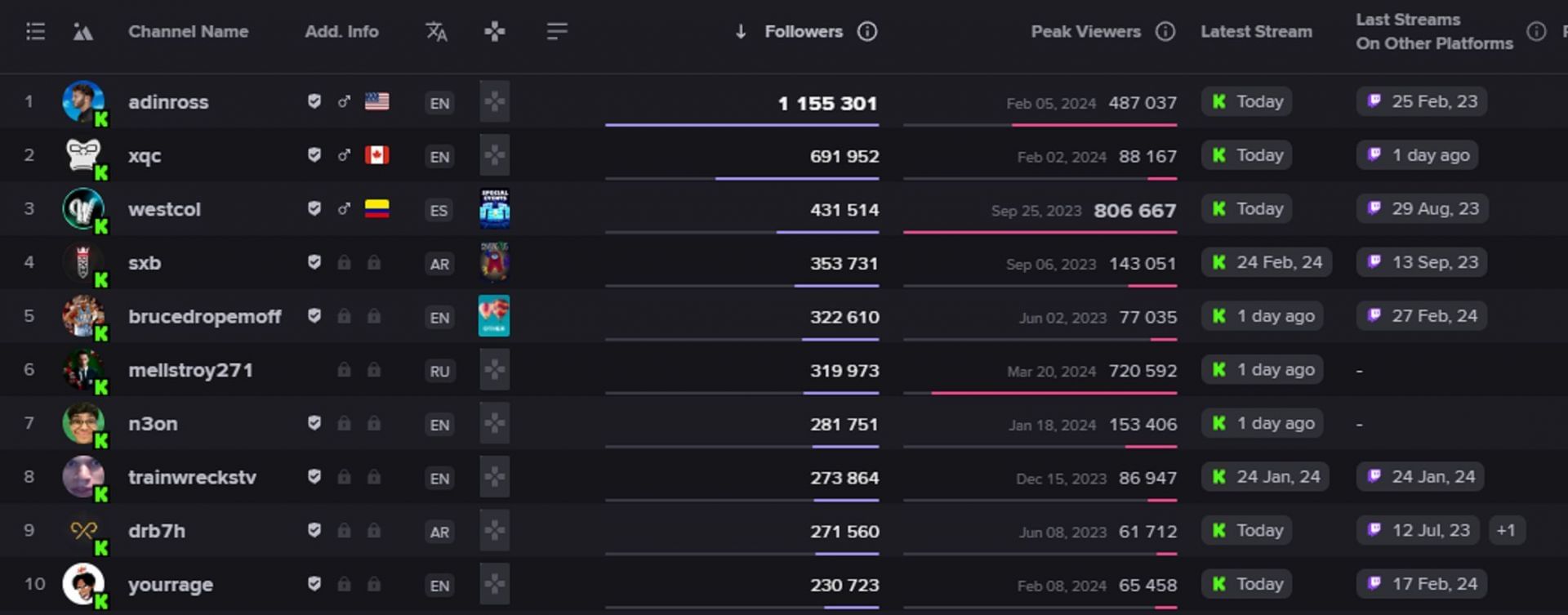Click the language translation column icon
The width and height of the screenshot is (1568, 615).
(437, 32)
